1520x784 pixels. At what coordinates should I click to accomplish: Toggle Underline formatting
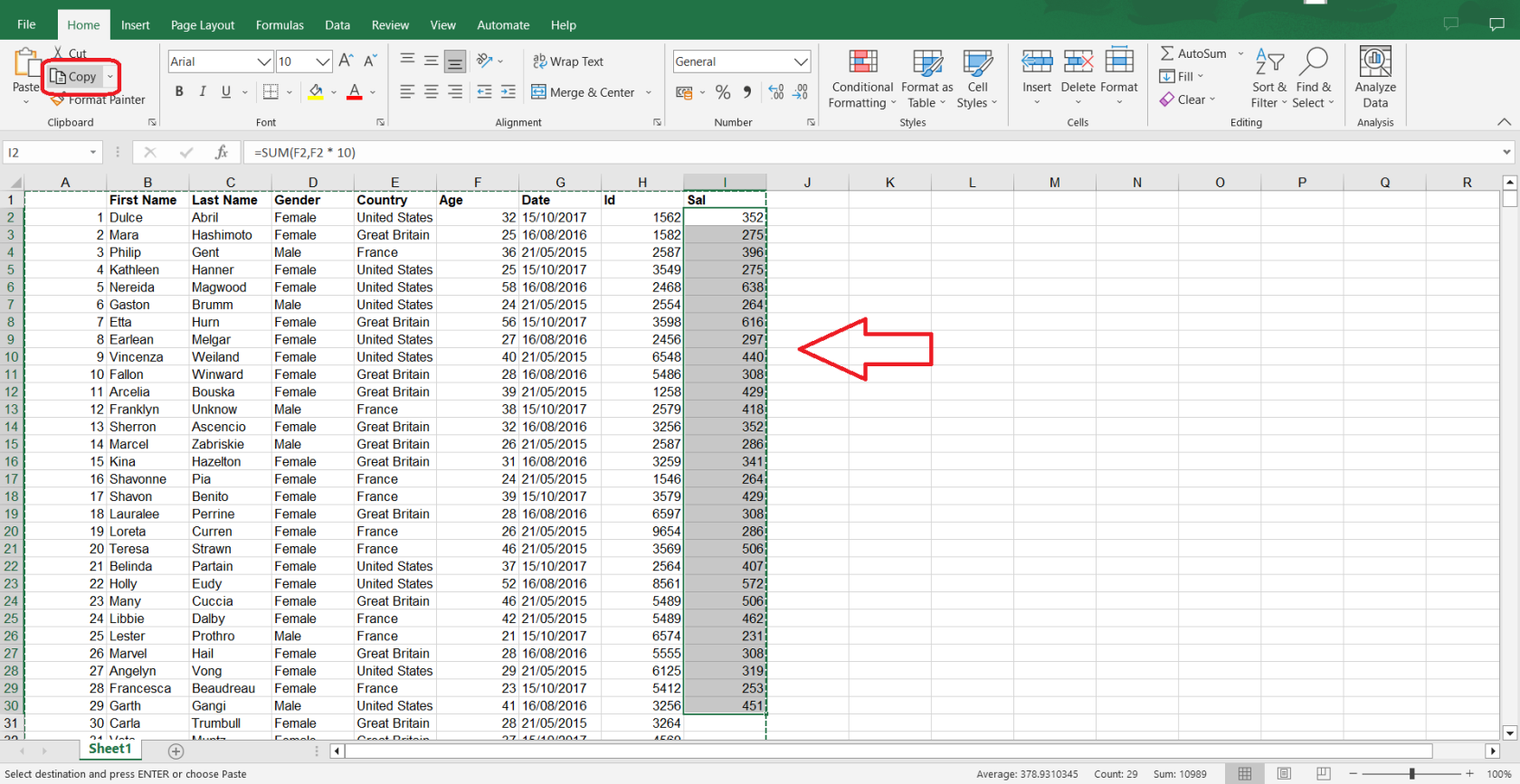click(x=226, y=91)
